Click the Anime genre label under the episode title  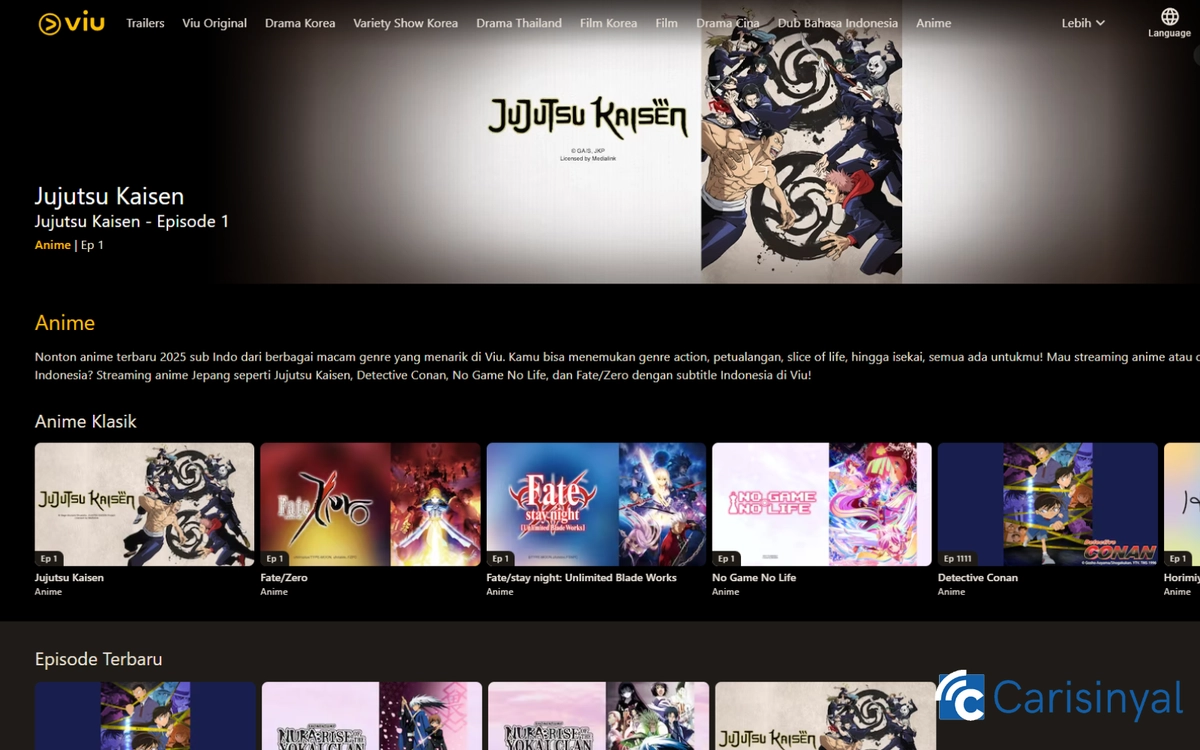52,244
